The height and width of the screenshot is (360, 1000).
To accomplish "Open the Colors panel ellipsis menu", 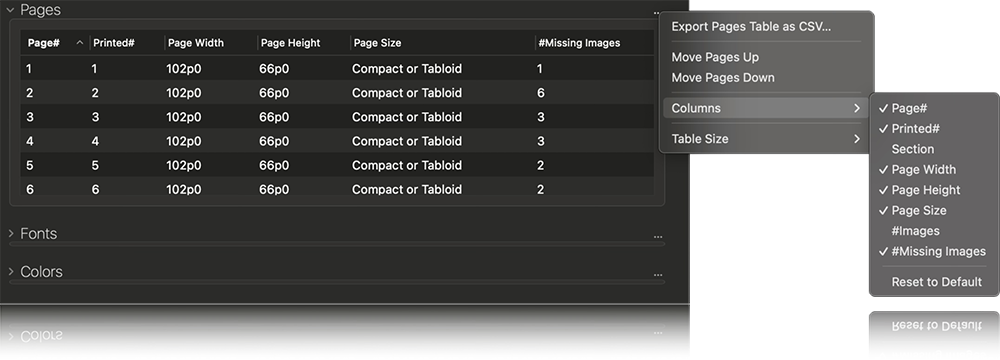I will (x=658, y=275).
